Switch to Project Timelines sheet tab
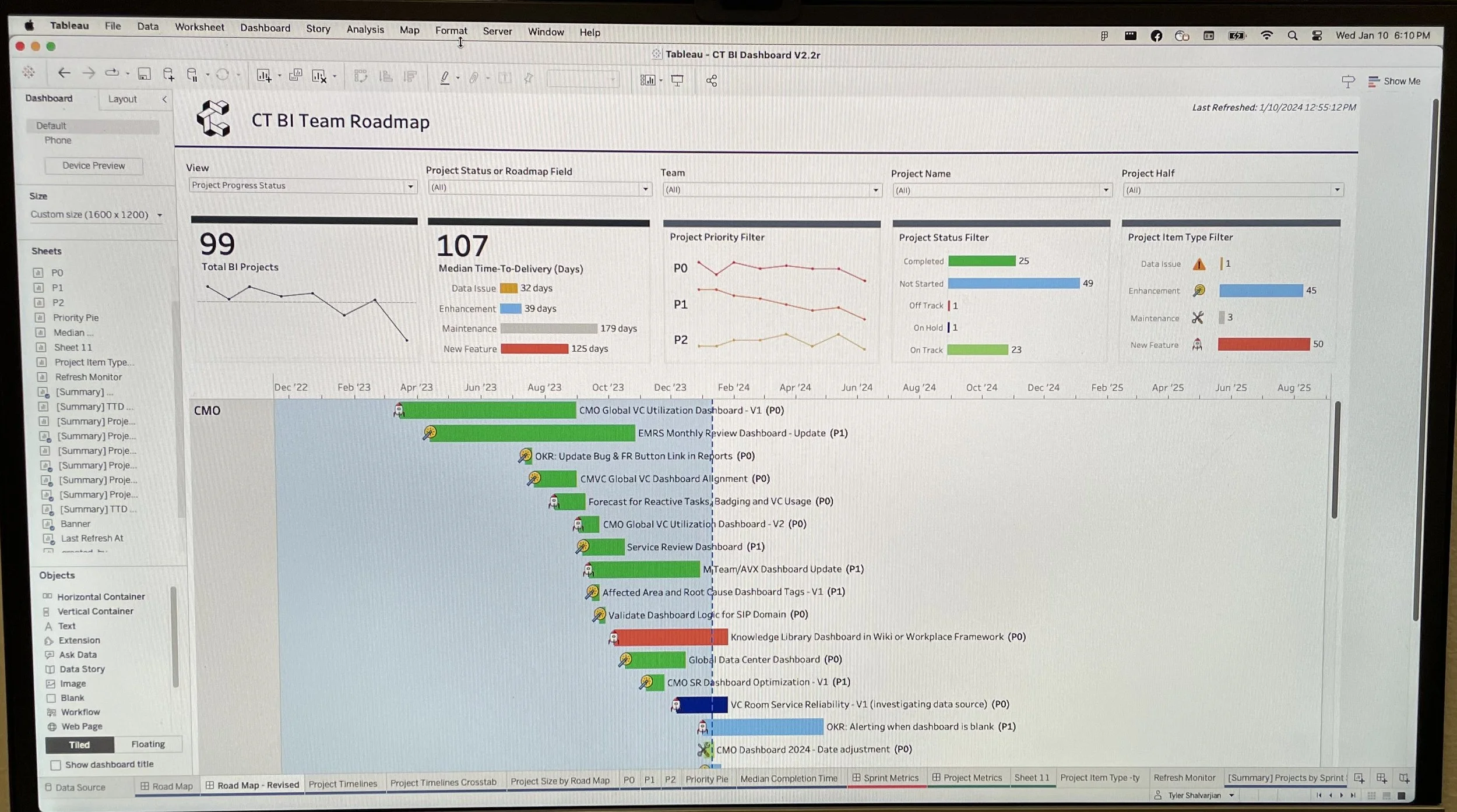The height and width of the screenshot is (812, 1457). 343,784
